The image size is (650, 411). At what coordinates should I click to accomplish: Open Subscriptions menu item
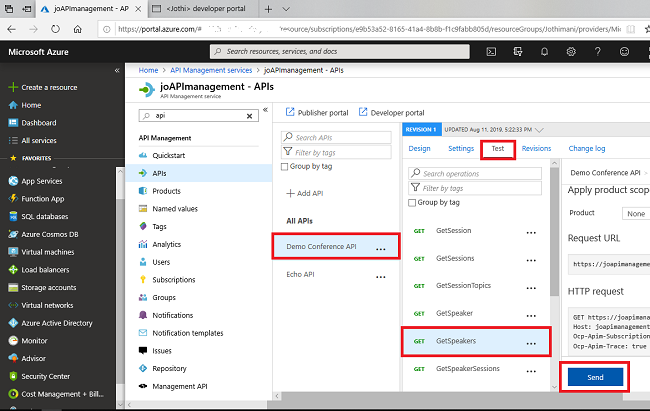tap(173, 280)
